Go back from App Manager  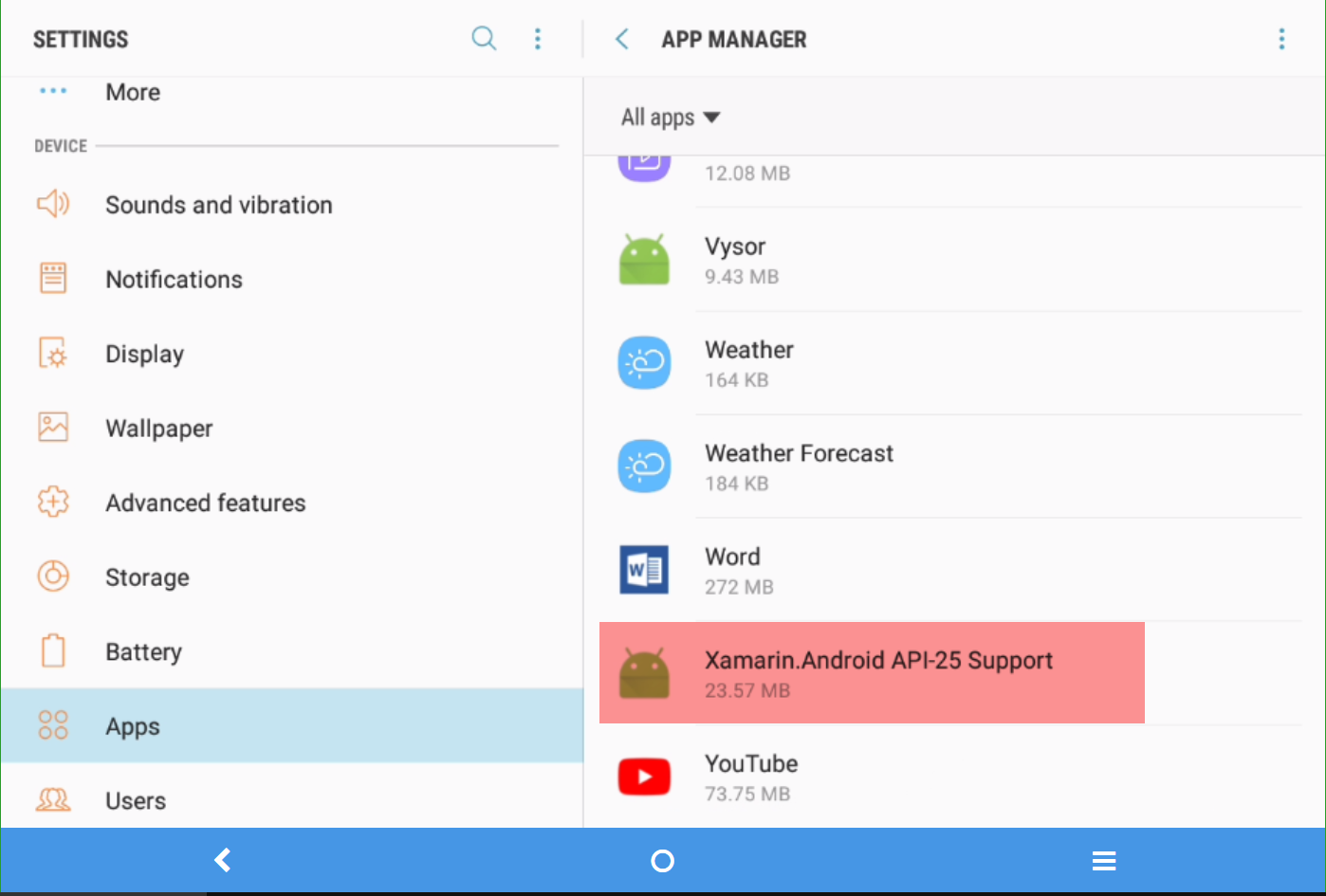tap(622, 39)
